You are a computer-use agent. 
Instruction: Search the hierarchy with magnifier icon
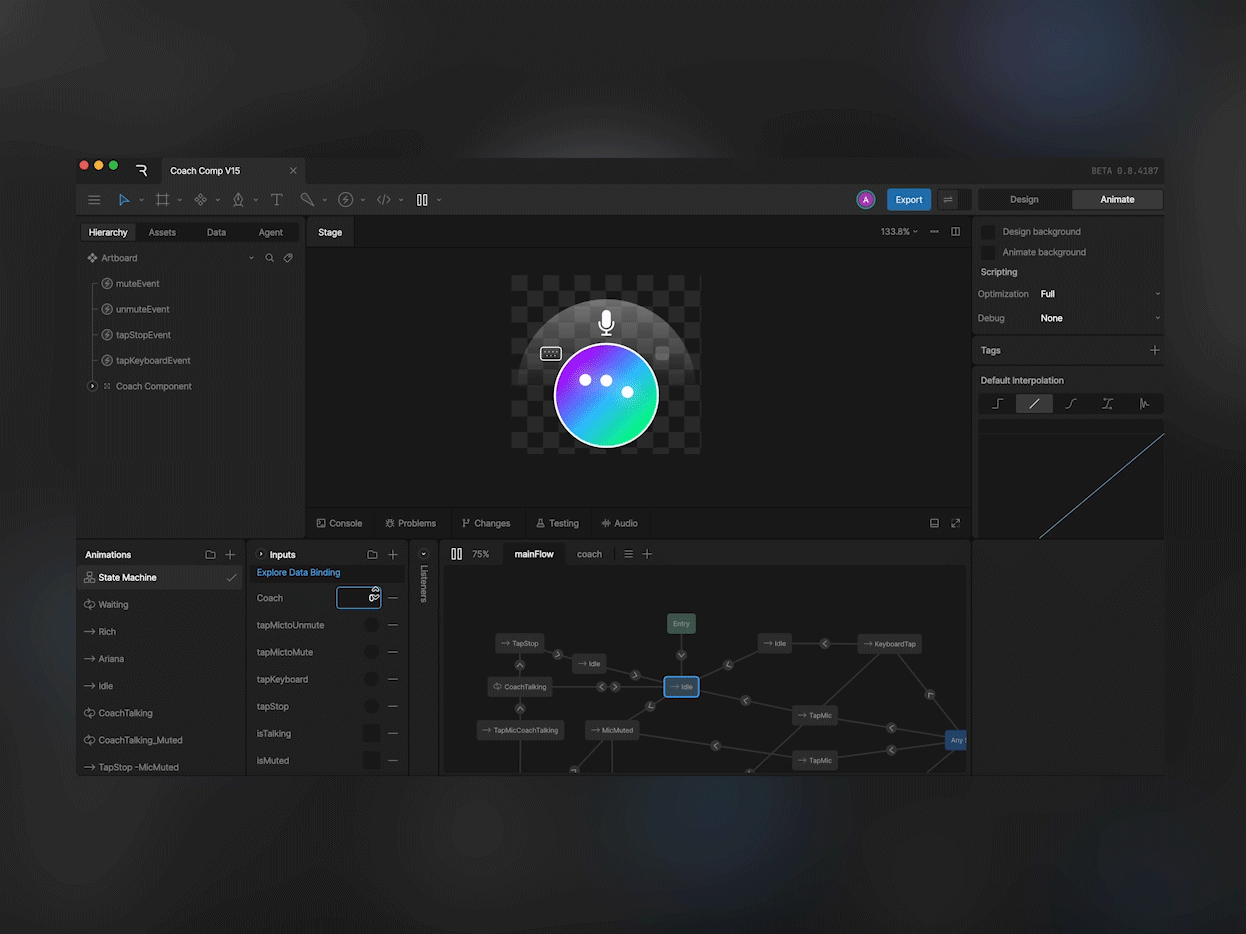pyautogui.click(x=269, y=258)
